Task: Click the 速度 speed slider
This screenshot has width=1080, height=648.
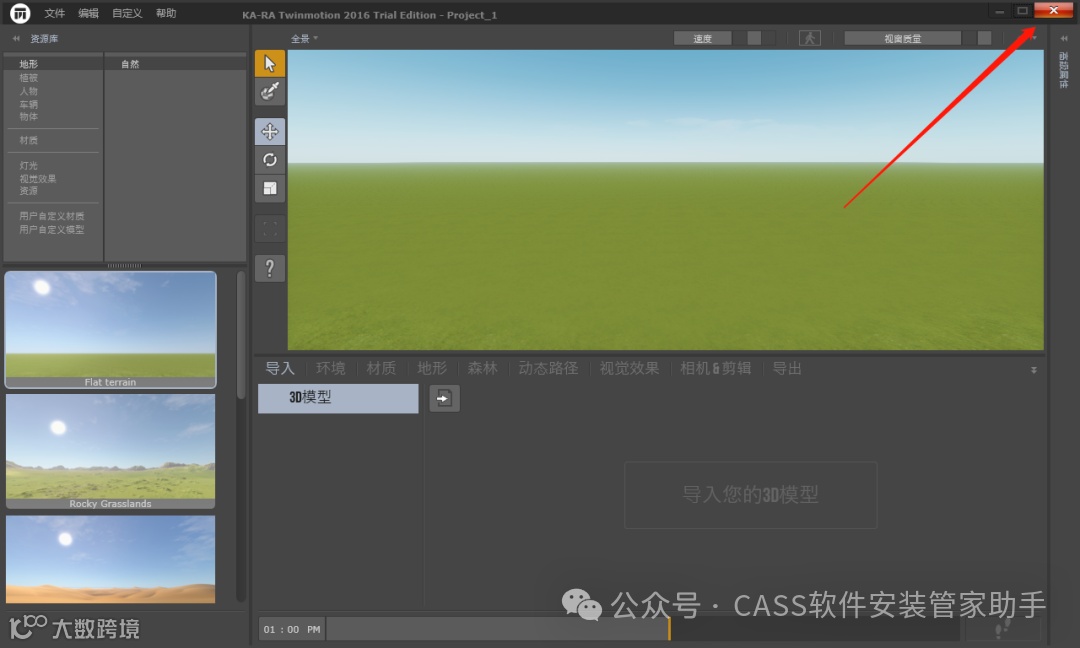Action: [x=725, y=39]
